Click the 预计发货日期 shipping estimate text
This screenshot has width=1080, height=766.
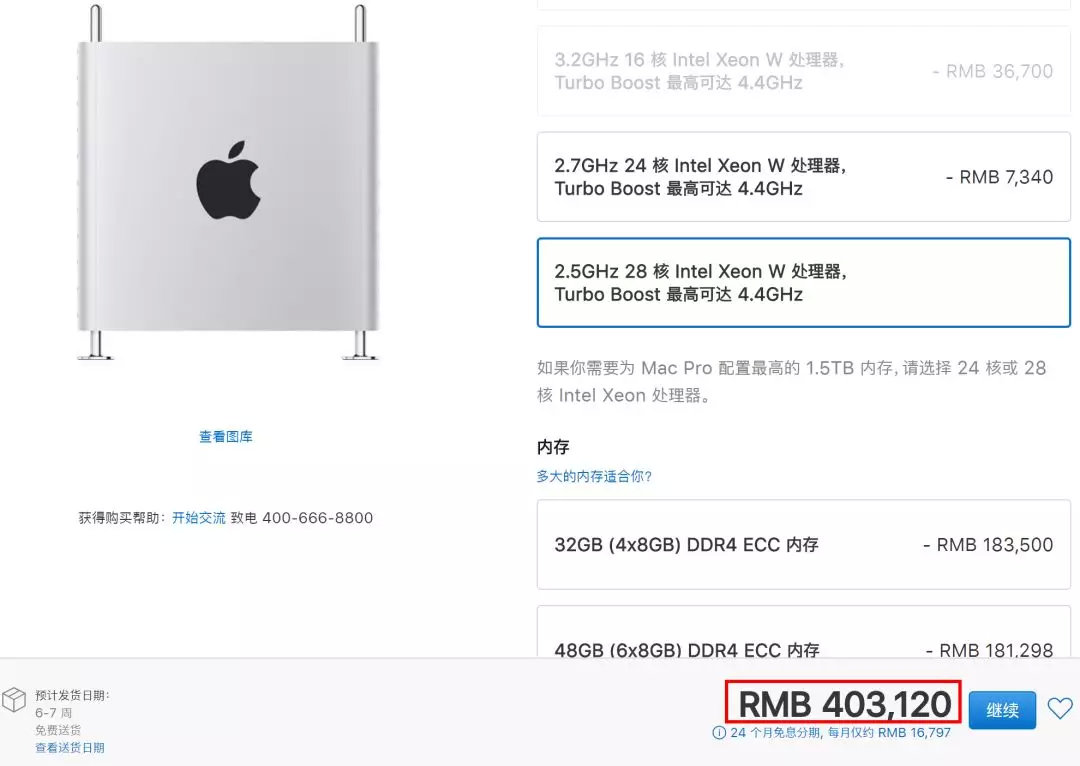coord(72,696)
